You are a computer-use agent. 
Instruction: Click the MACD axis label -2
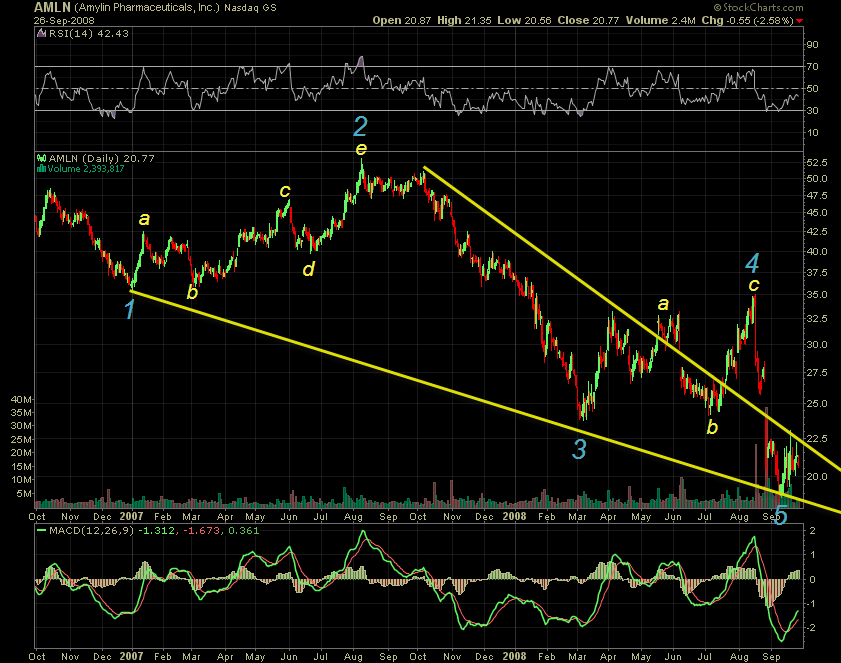pos(812,628)
